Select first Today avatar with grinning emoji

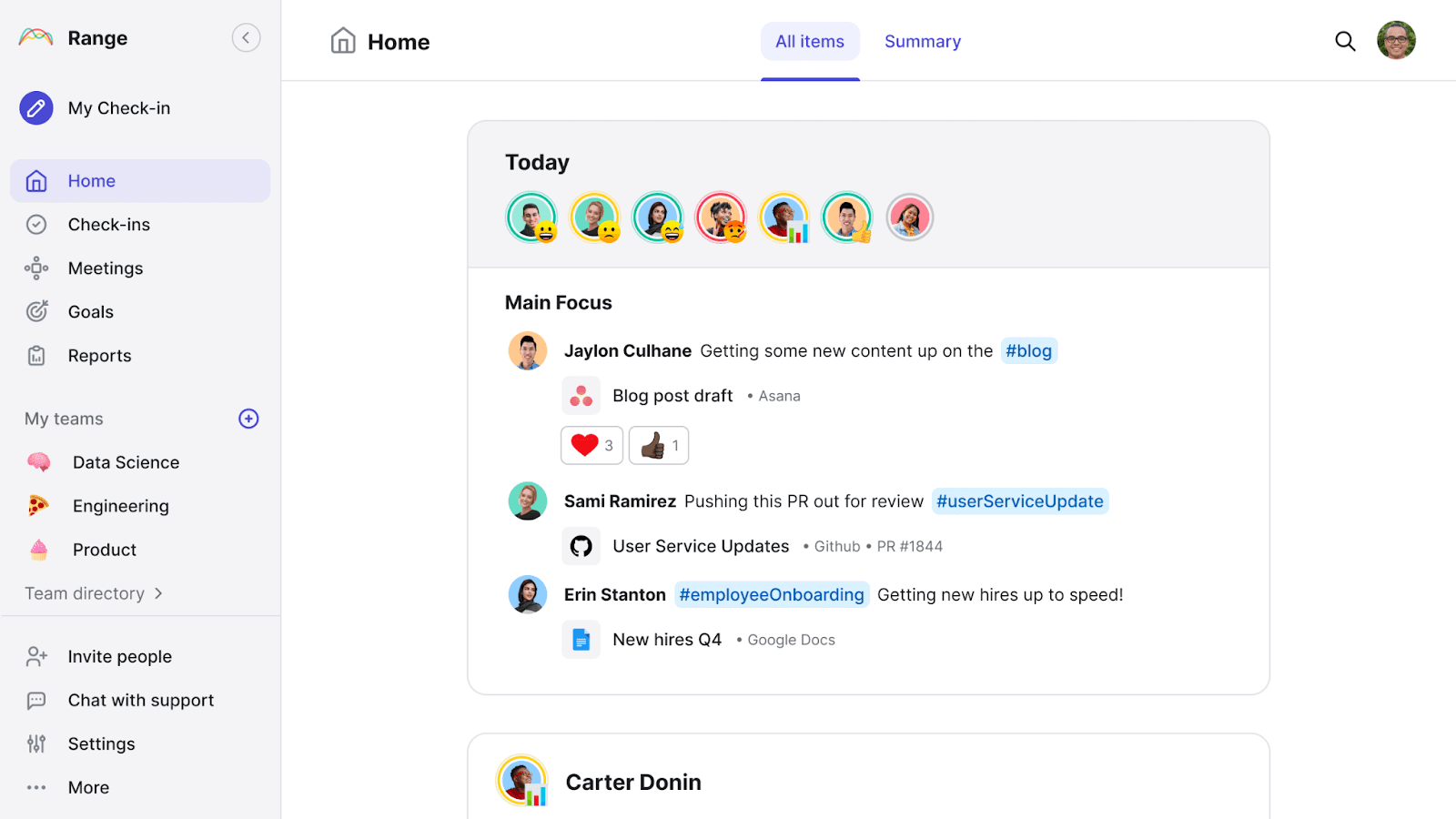tap(531, 217)
